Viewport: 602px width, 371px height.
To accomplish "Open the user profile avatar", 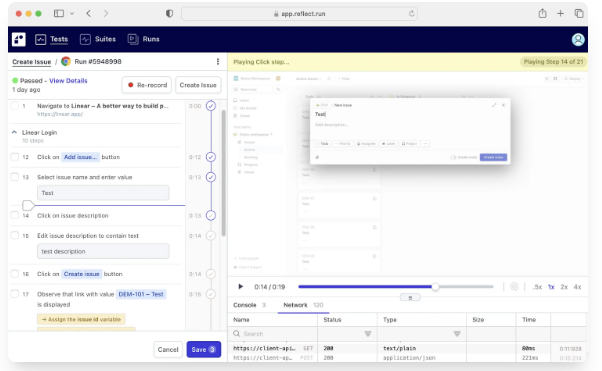I will click(x=578, y=39).
